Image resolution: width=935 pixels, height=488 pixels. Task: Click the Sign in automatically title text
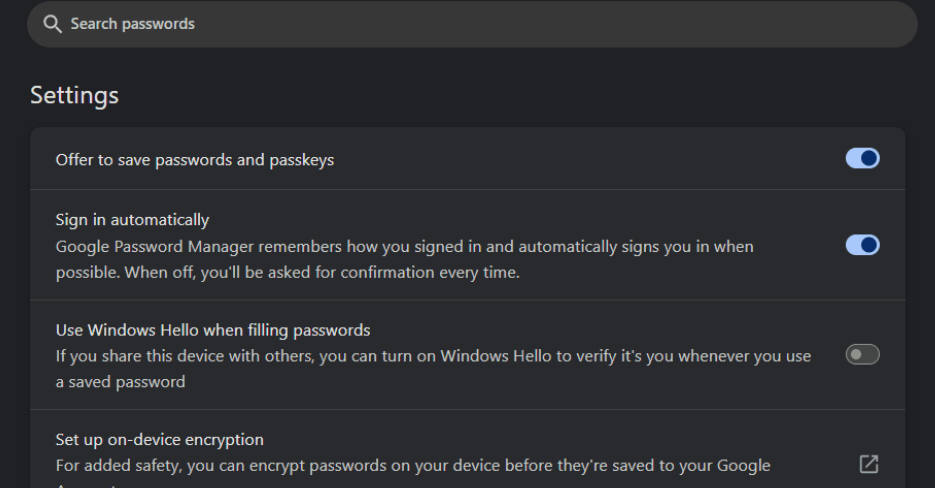coord(132,219)
